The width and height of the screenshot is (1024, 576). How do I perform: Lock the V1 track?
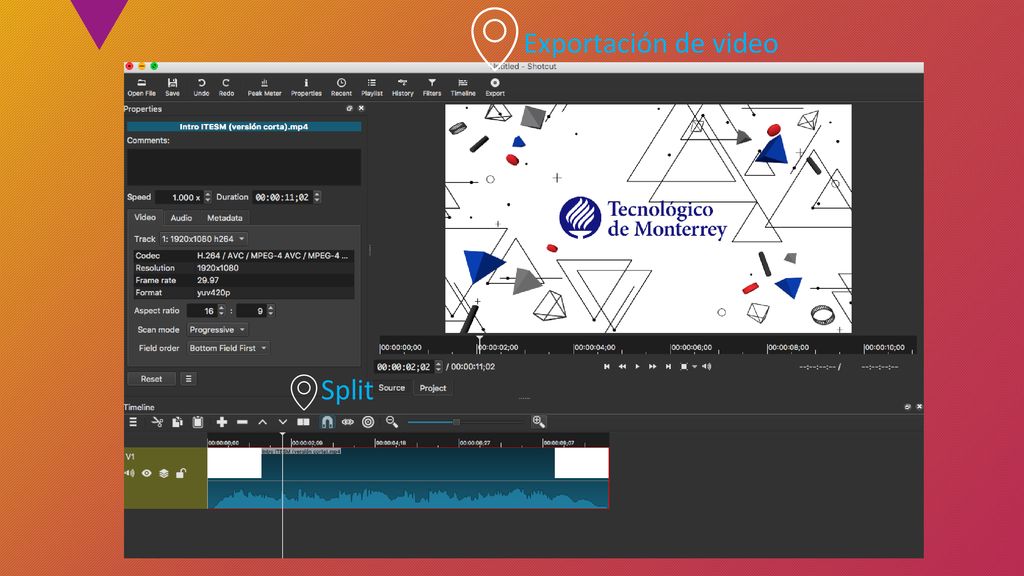click(181, 473)
